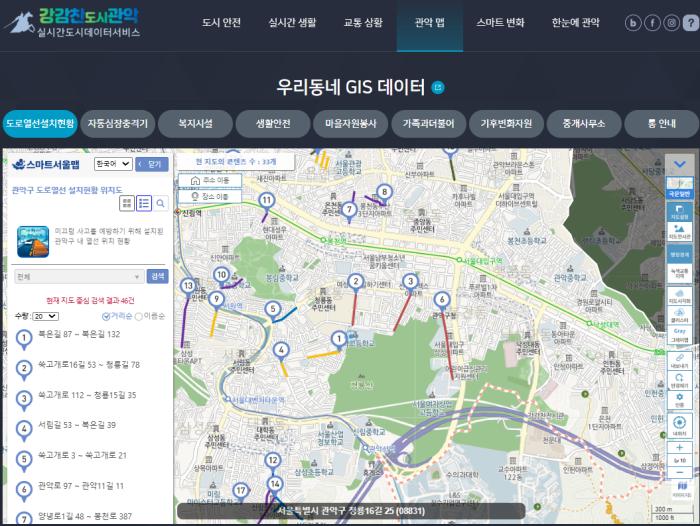The width and height of the screenshot is (700, 526).
Task: Open the 수량 20 count dropdown
Action: tap(45, 316)
